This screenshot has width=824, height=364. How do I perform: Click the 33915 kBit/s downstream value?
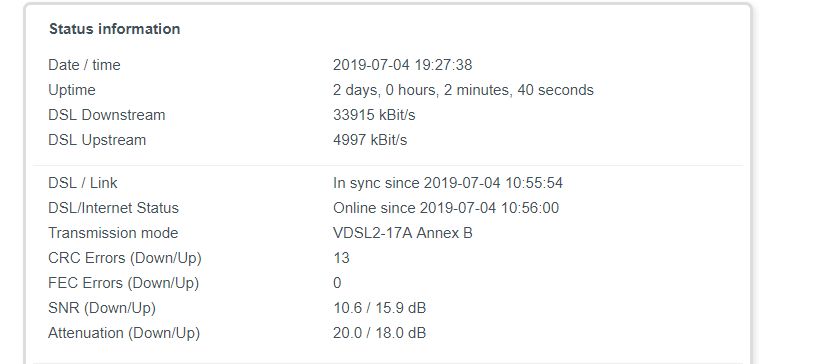click(x=374, y=115)
